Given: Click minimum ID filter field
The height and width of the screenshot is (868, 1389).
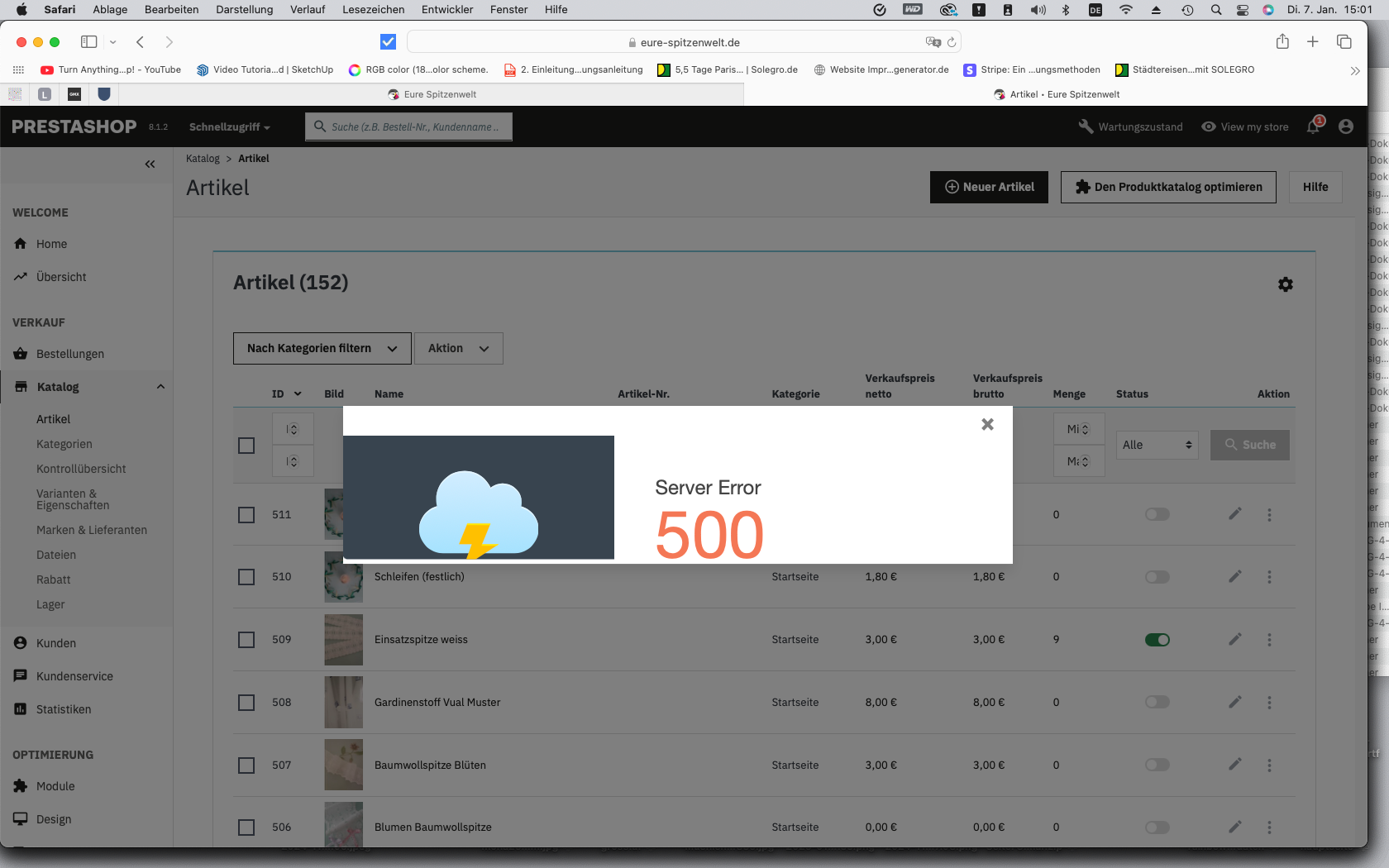Looking at the screenshot, I should pyautogui.click(x=293, y=429).
